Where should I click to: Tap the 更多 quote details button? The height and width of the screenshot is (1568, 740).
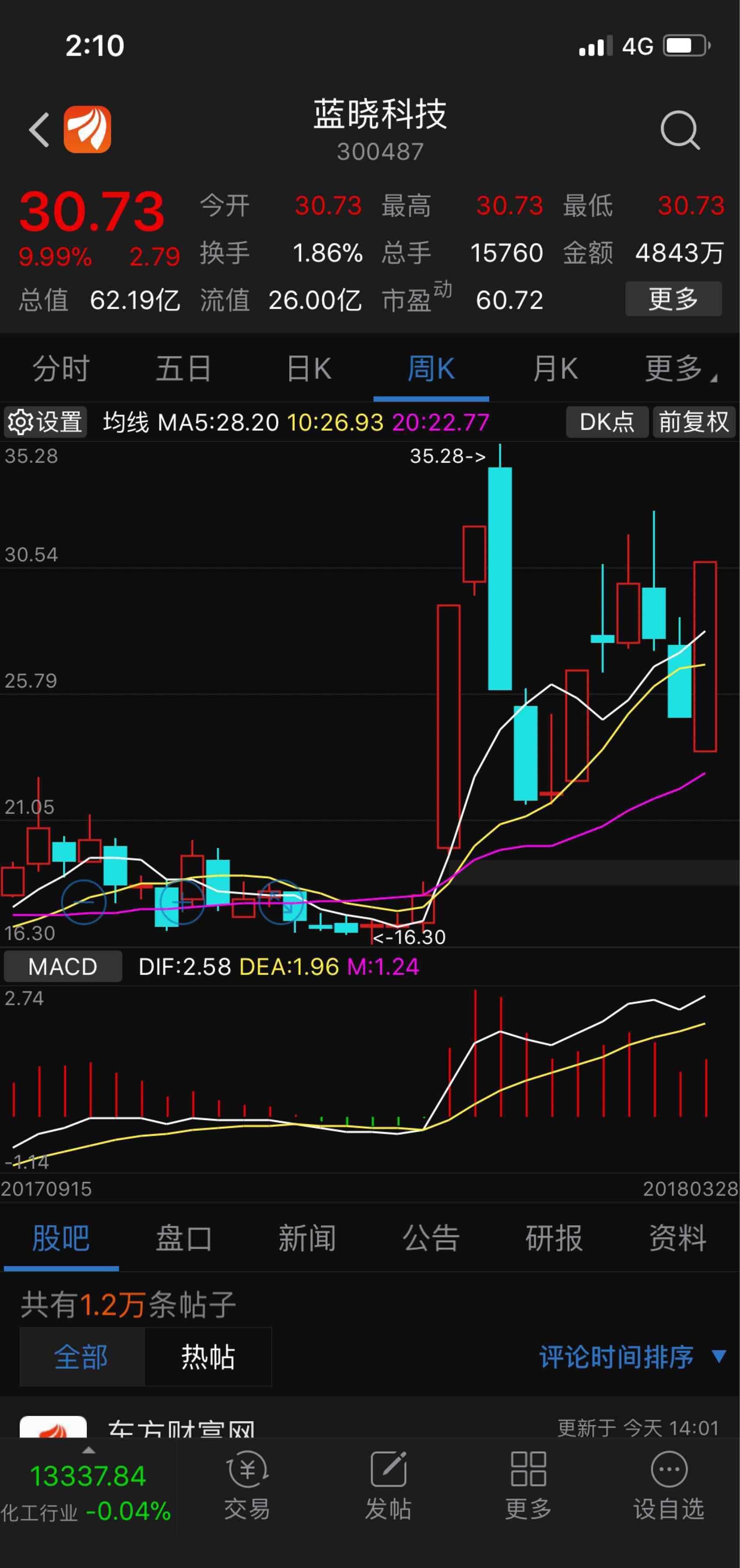674,299
